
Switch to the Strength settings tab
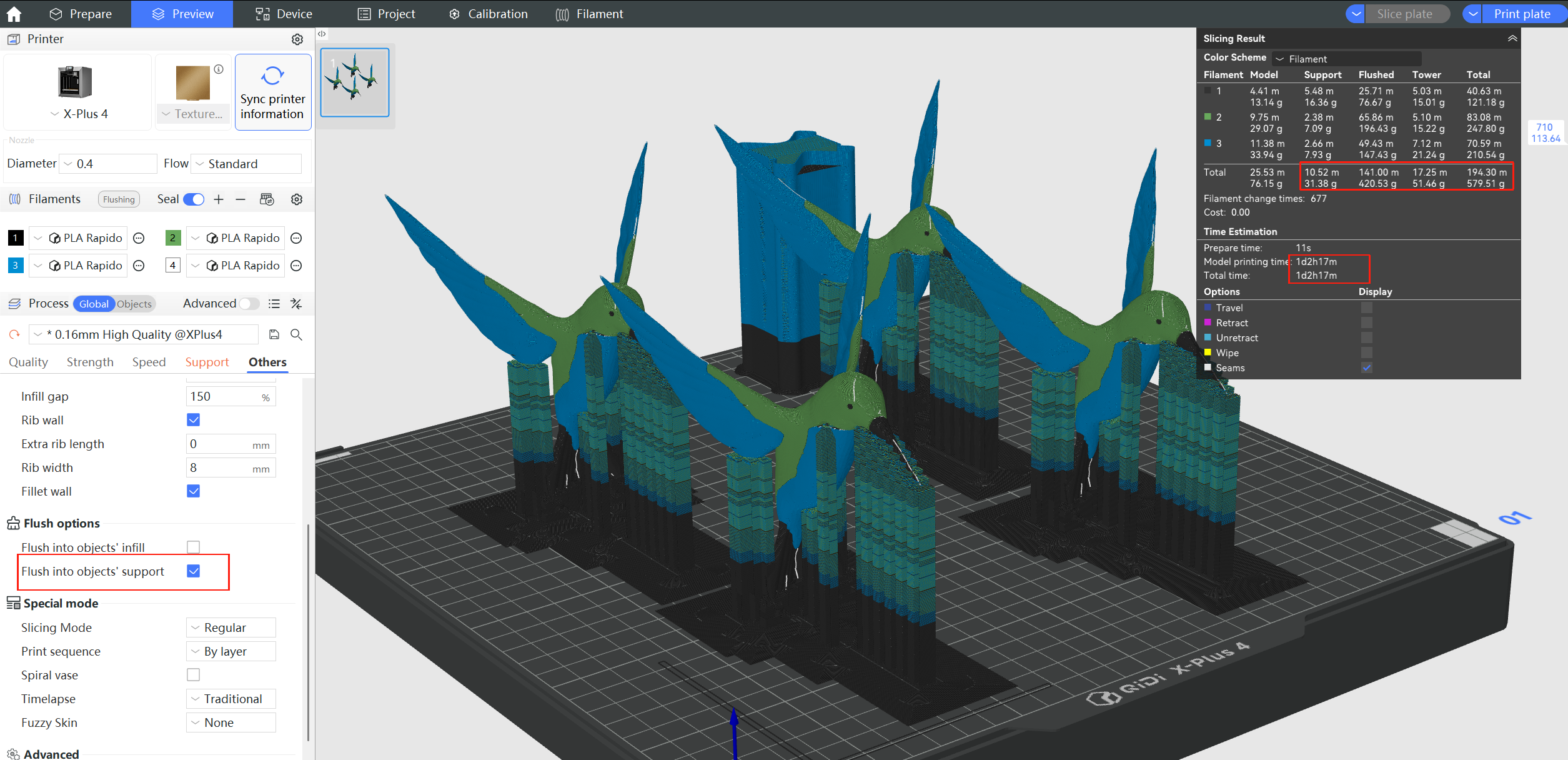90,362
